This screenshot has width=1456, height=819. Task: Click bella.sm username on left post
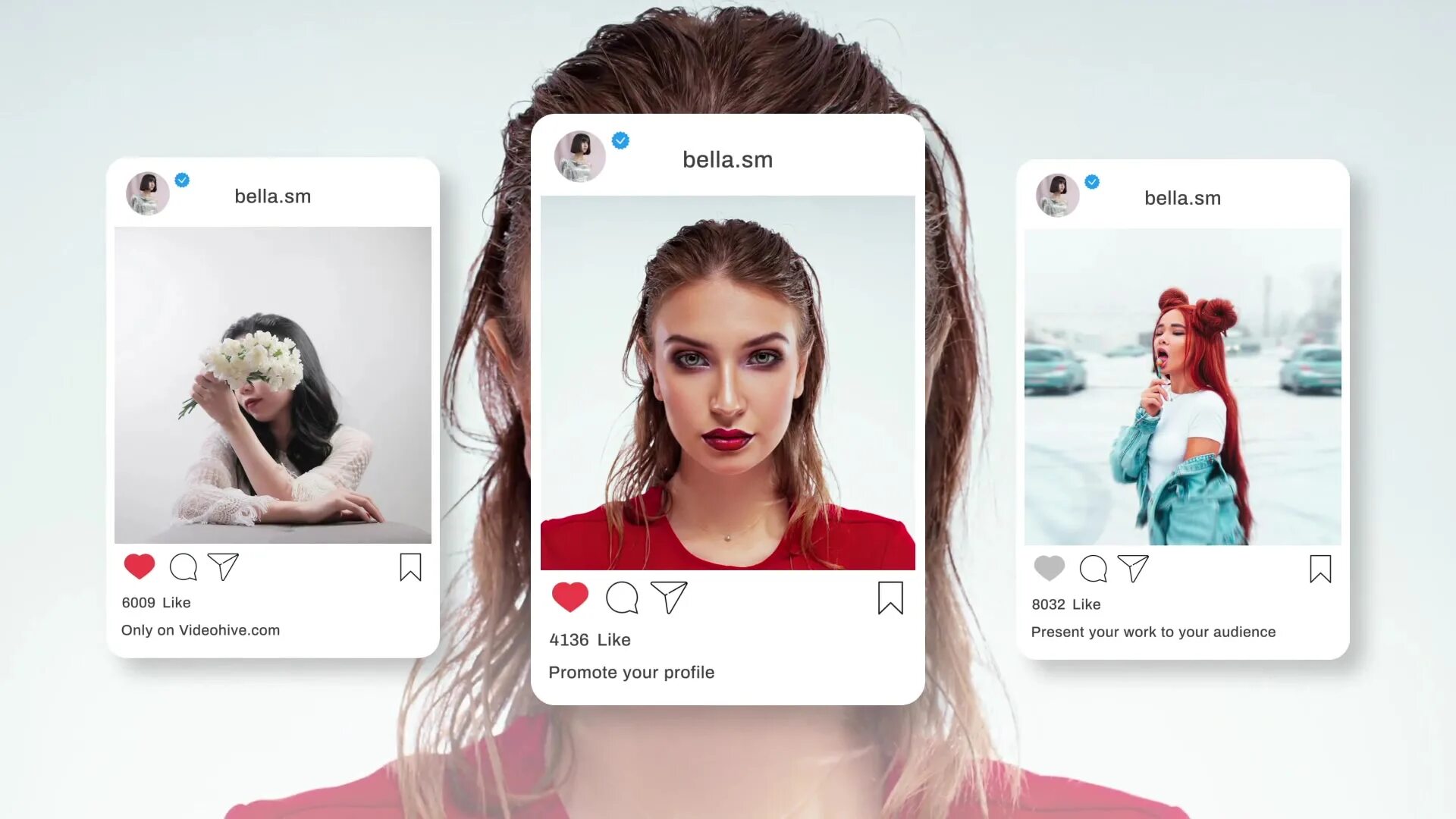272,196
